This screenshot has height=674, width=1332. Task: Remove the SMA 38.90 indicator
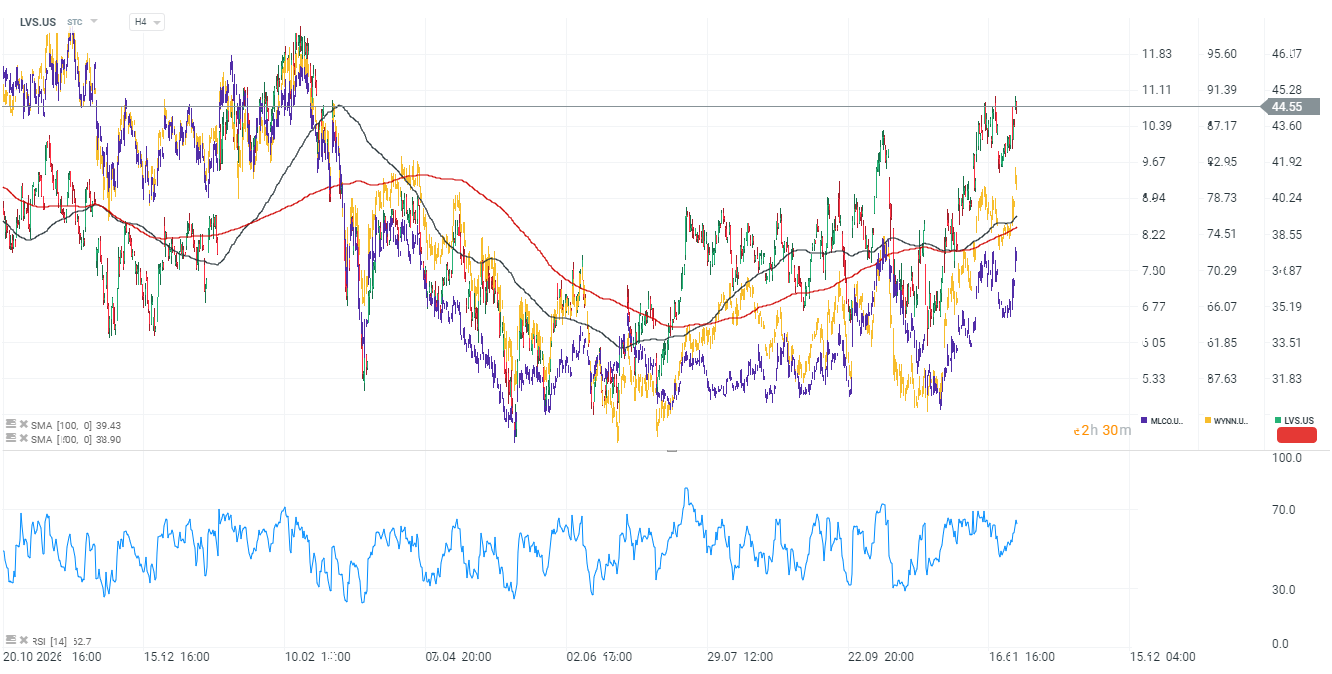point(22,439)
